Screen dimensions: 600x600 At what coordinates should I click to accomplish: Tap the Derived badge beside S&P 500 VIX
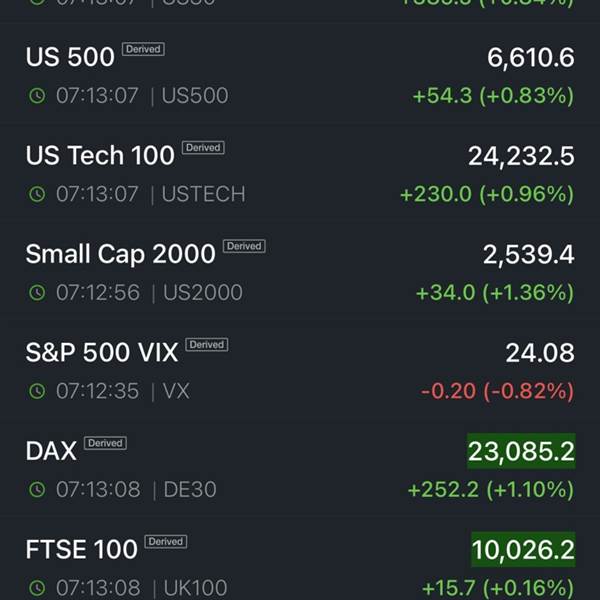point(207,345)
